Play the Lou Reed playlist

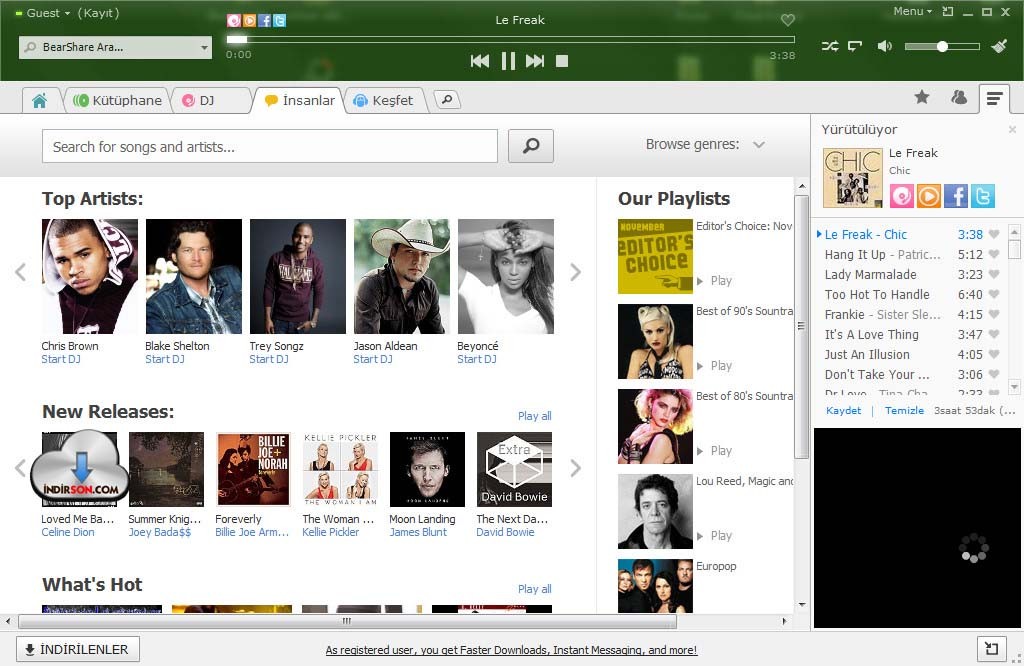pos(715,535)
